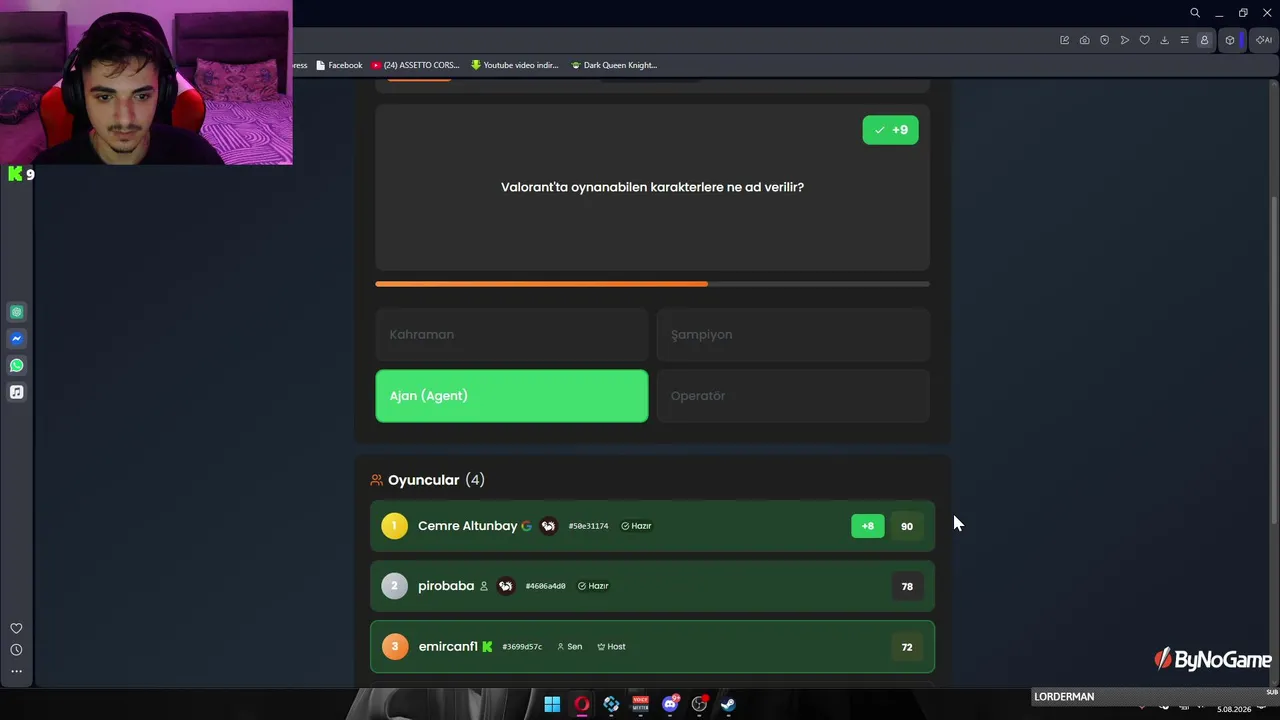Open the browser tab search magnifier
The height and width of the screenshot is (720, 1280).
click(1195, 13)
